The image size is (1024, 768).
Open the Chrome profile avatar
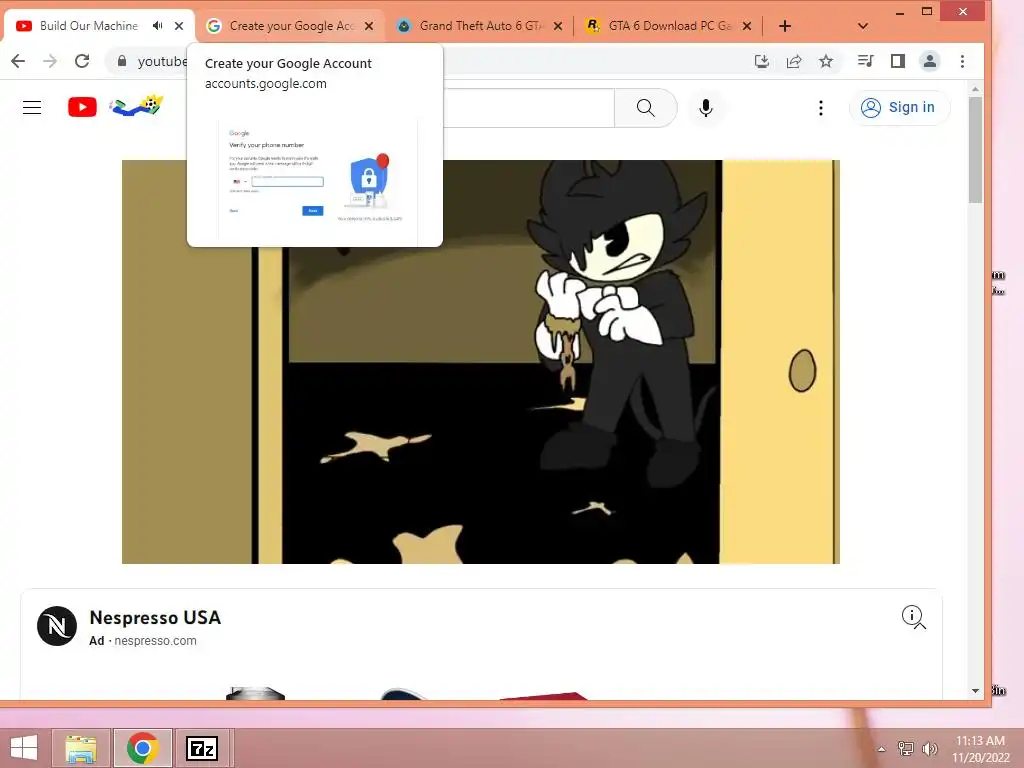coord(929,61)
